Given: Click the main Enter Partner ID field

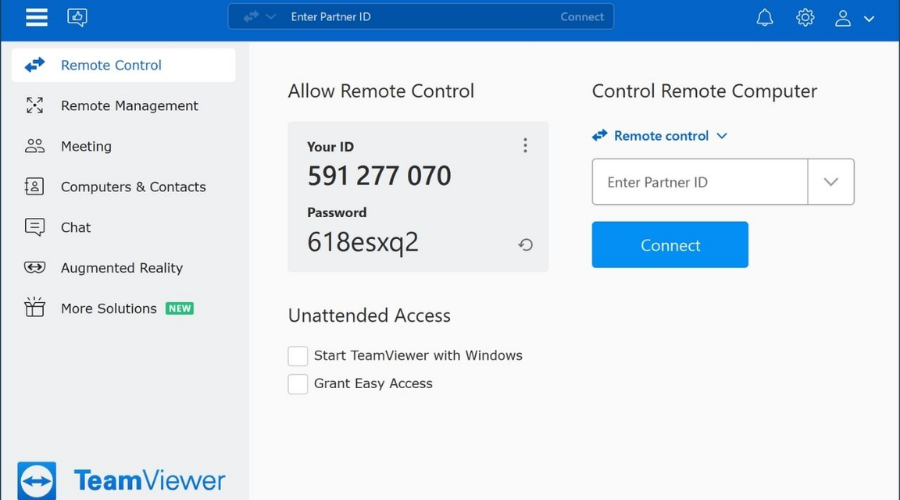Looking at the screenshot, I should tap(700, 182).
